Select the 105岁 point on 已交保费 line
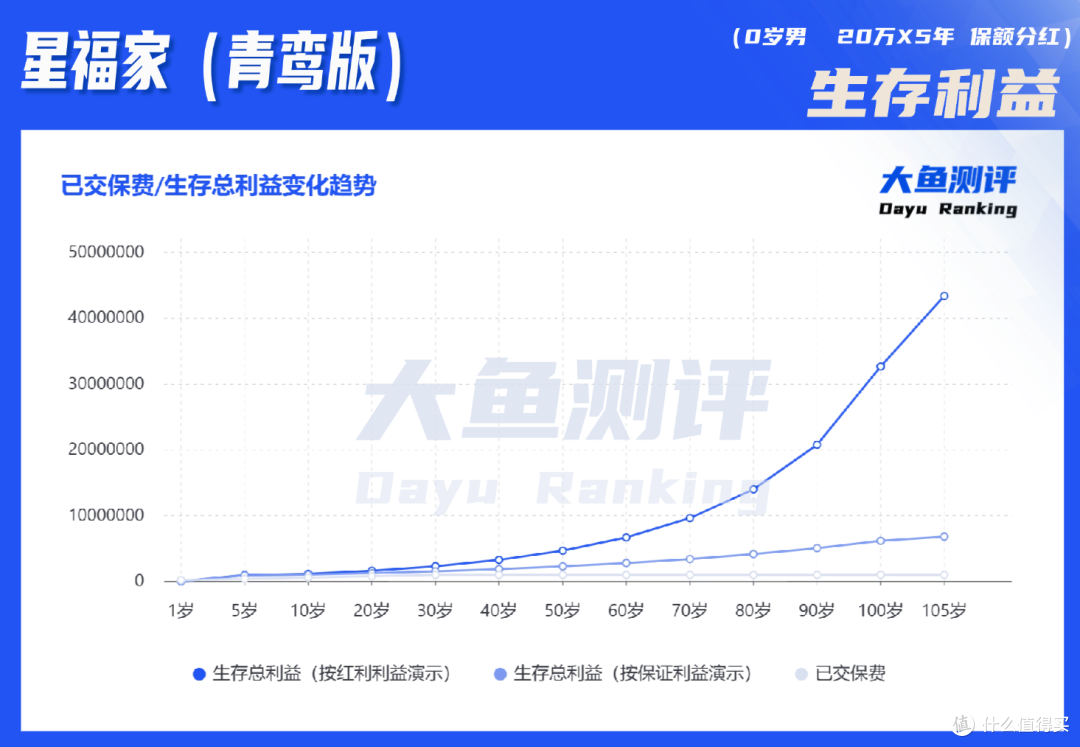The width and height of the screenshot is (1080, 747). [x=944, y=575]
